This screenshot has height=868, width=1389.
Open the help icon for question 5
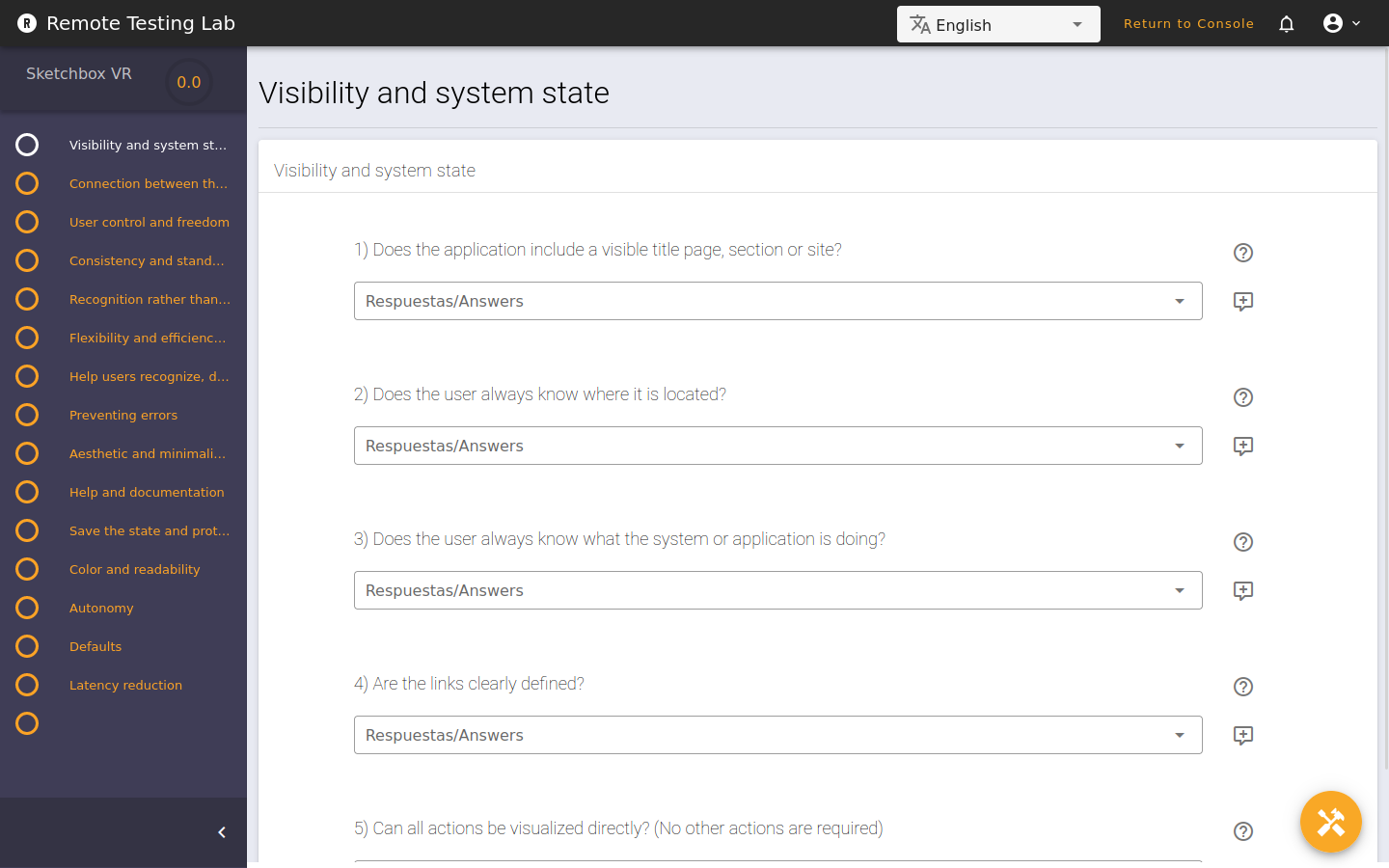[x=1242, y=831]
